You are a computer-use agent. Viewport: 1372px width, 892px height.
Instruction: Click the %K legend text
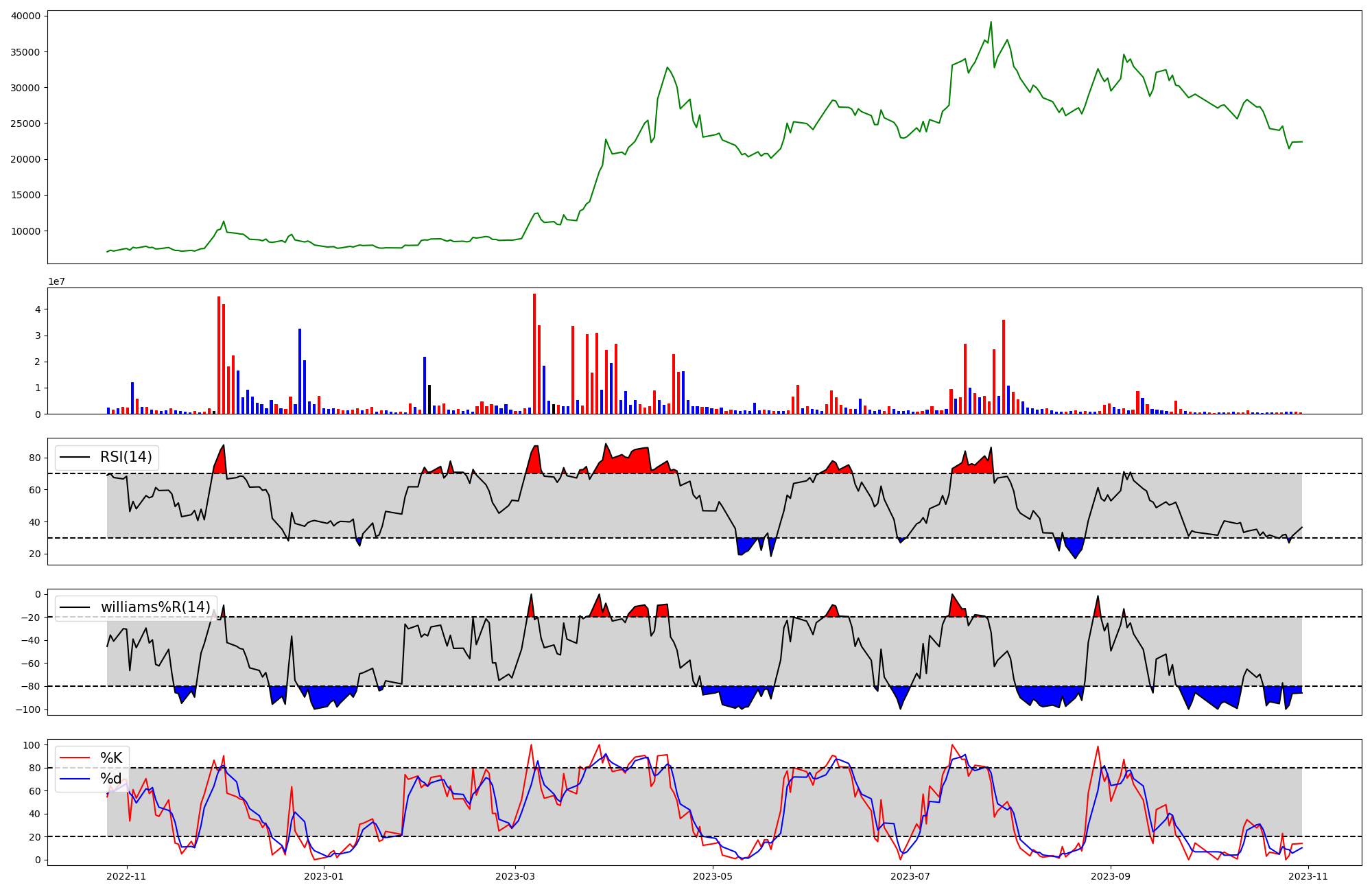tap(111, 758)
